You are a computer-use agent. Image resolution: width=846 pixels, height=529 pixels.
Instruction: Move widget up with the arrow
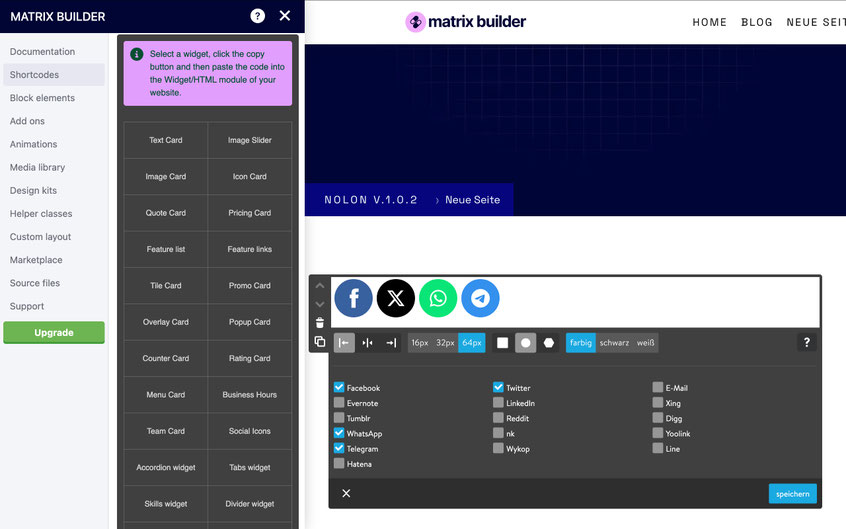pos(319,286)
